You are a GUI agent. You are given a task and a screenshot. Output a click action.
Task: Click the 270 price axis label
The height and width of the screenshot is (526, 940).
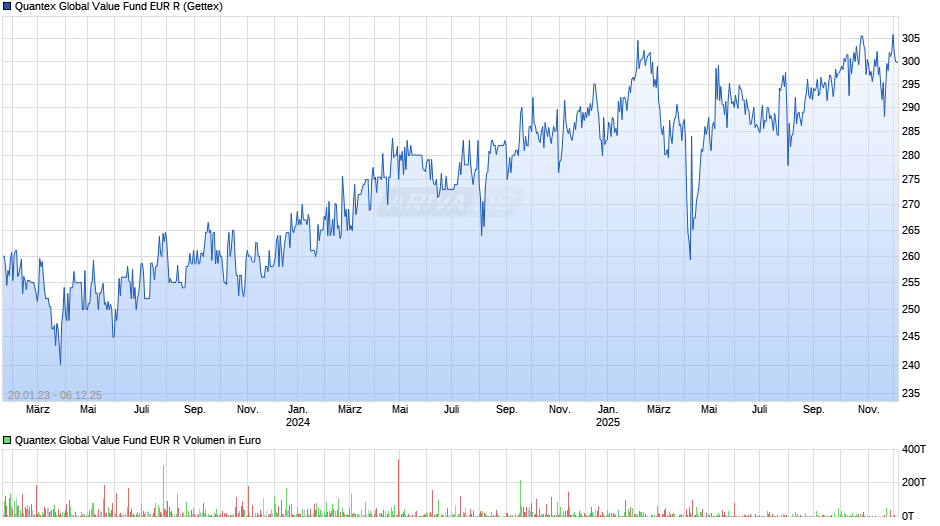coord(911,205)
